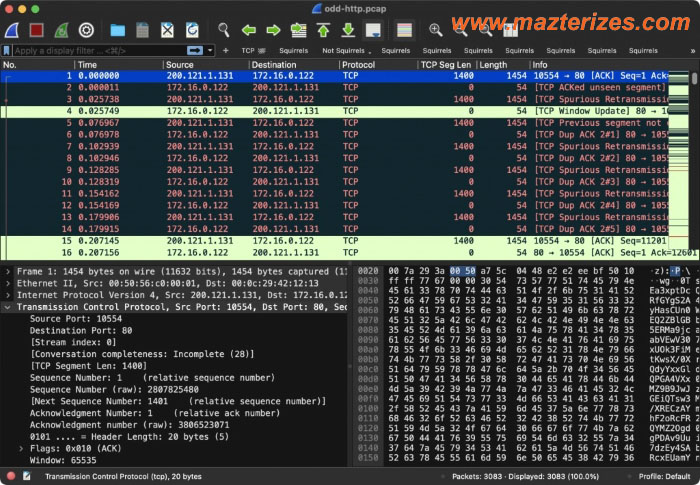Jump to the last packet
The width and height of the screenshot is (700, 485).
click(x=348, y=30)
